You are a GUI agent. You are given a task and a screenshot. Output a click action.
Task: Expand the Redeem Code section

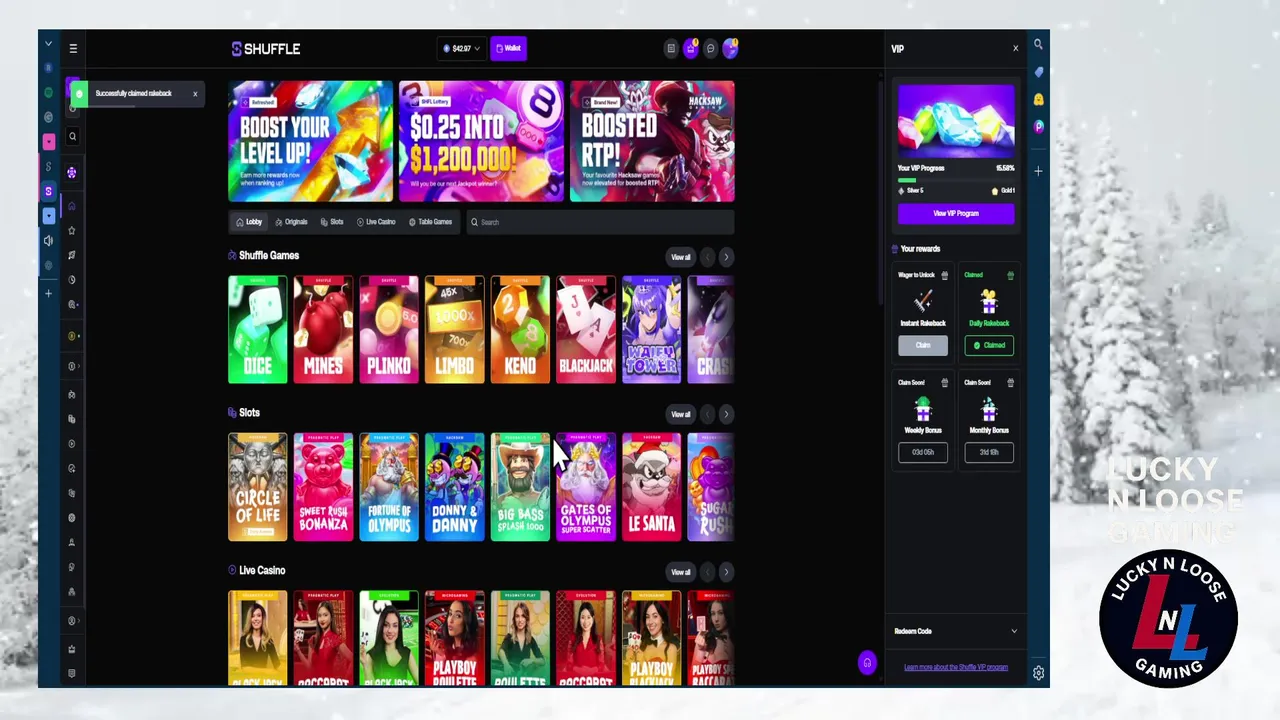(956, 631)
